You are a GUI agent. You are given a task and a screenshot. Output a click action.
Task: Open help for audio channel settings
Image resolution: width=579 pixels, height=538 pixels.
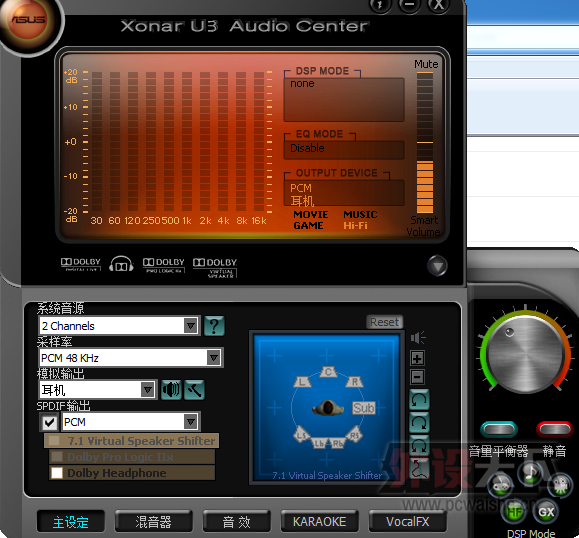point(214,326)
